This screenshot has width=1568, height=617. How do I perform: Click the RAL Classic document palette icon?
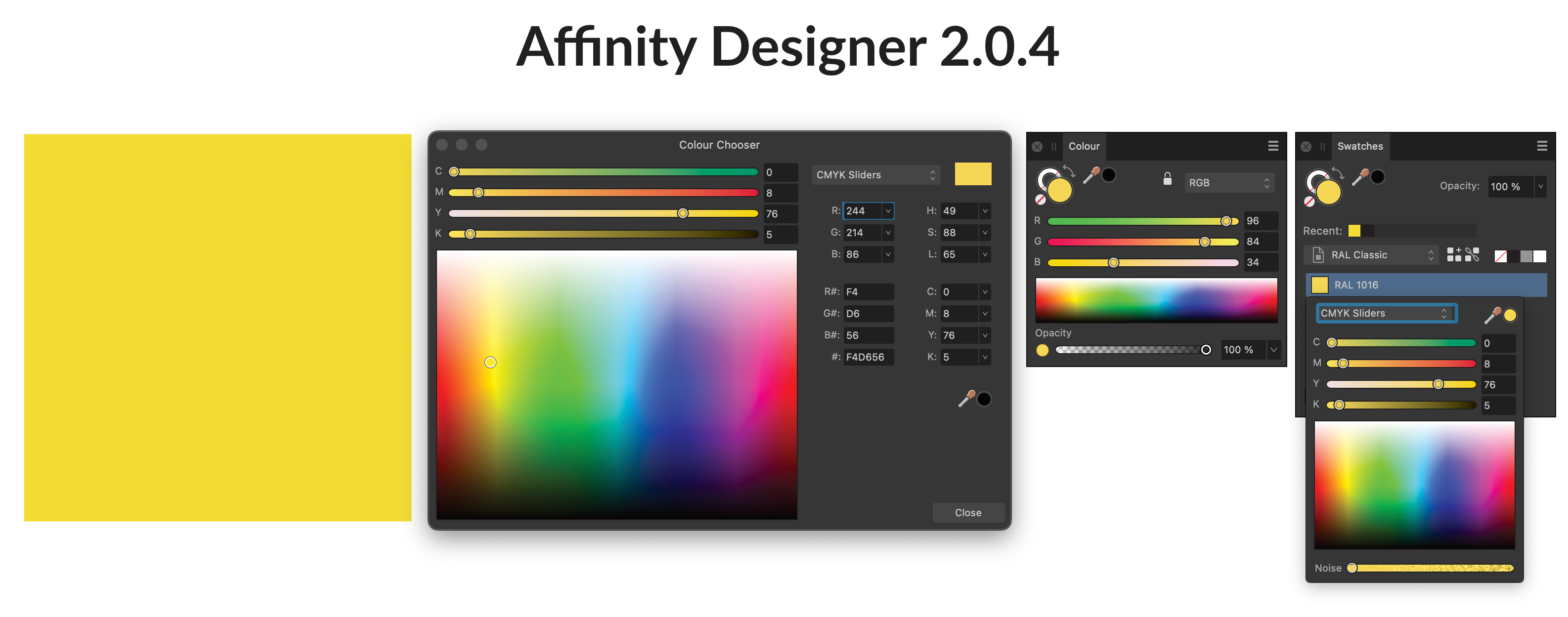point(1318,255)
